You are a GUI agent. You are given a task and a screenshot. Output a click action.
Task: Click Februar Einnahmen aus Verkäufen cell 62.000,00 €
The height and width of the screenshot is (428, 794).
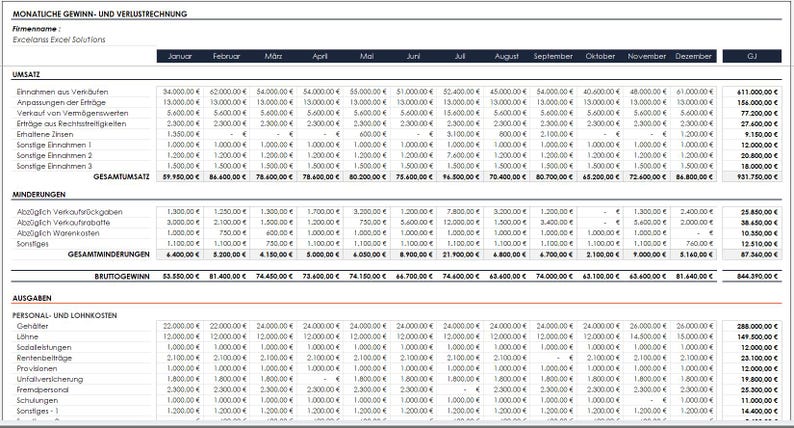pos(227,92)
